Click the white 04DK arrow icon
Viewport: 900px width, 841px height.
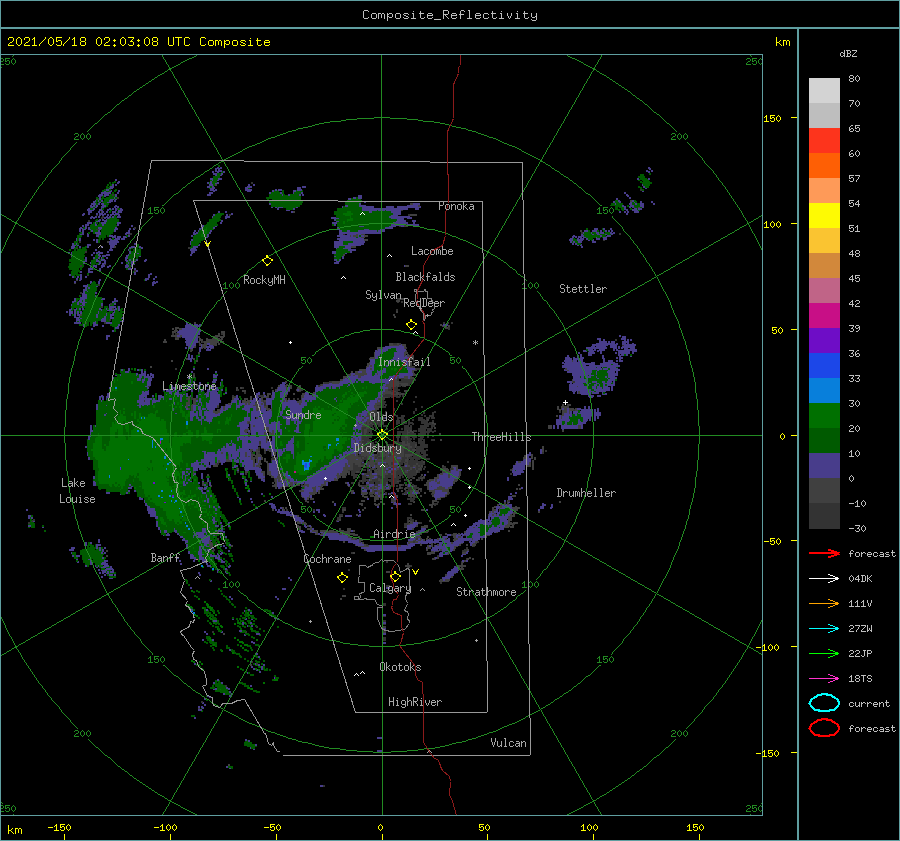coord(824,578)
